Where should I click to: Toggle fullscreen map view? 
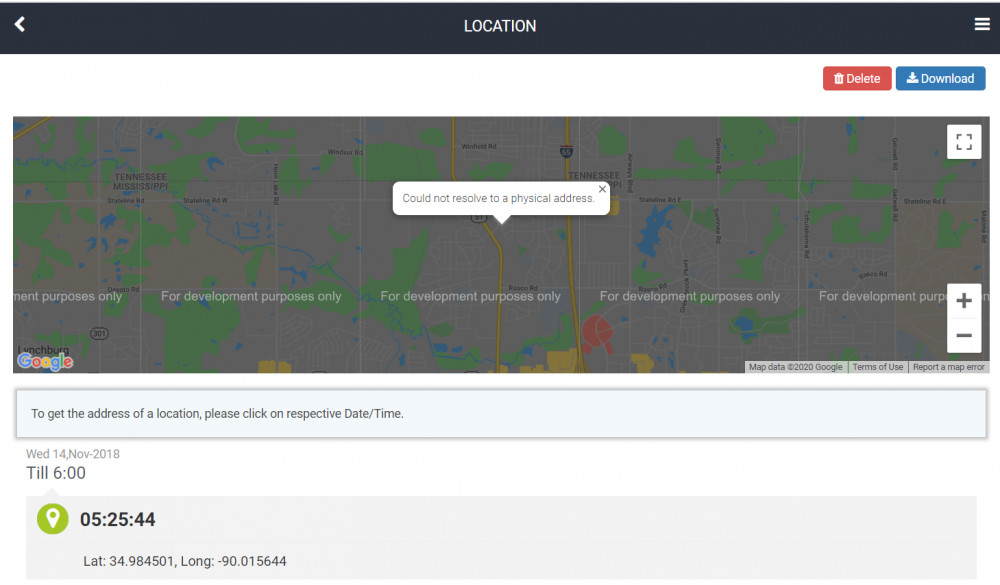(963, 141)
